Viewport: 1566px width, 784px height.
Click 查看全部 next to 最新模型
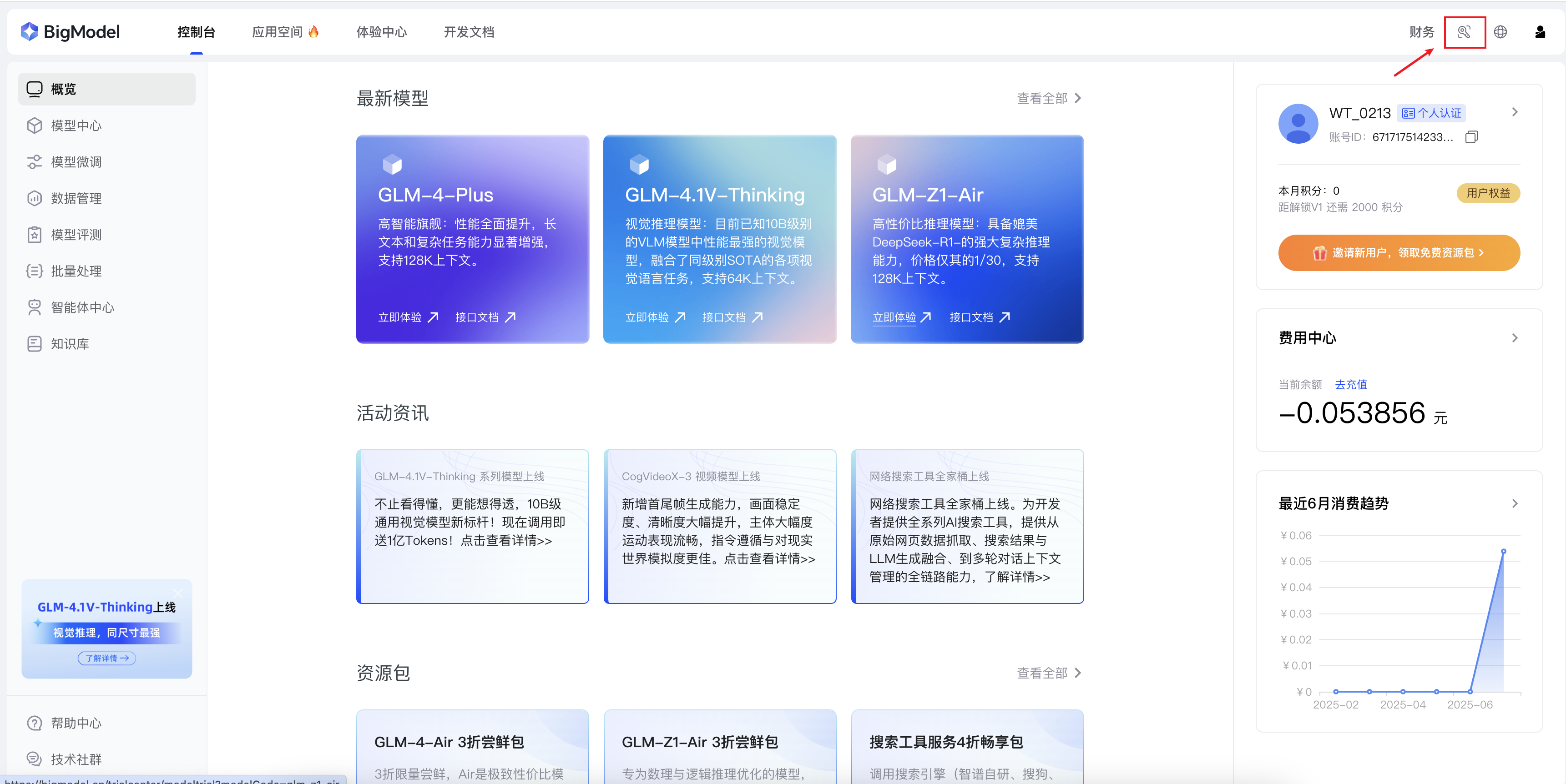pyautogui.click(x=1049, y=98)
